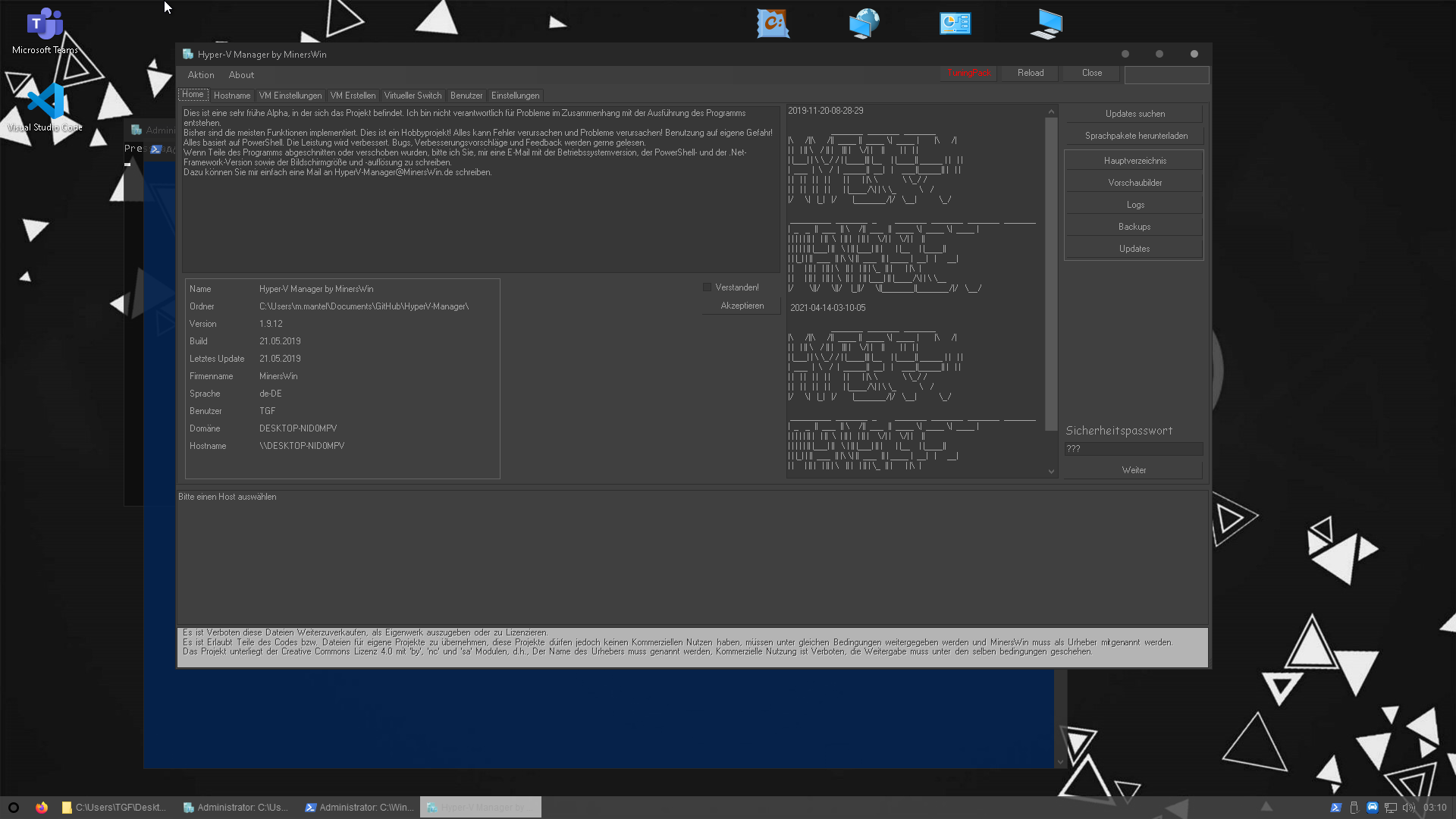Click the red TuningPack button
The height and width of the screenshot is (819, 1456).
tap(968, 73)
